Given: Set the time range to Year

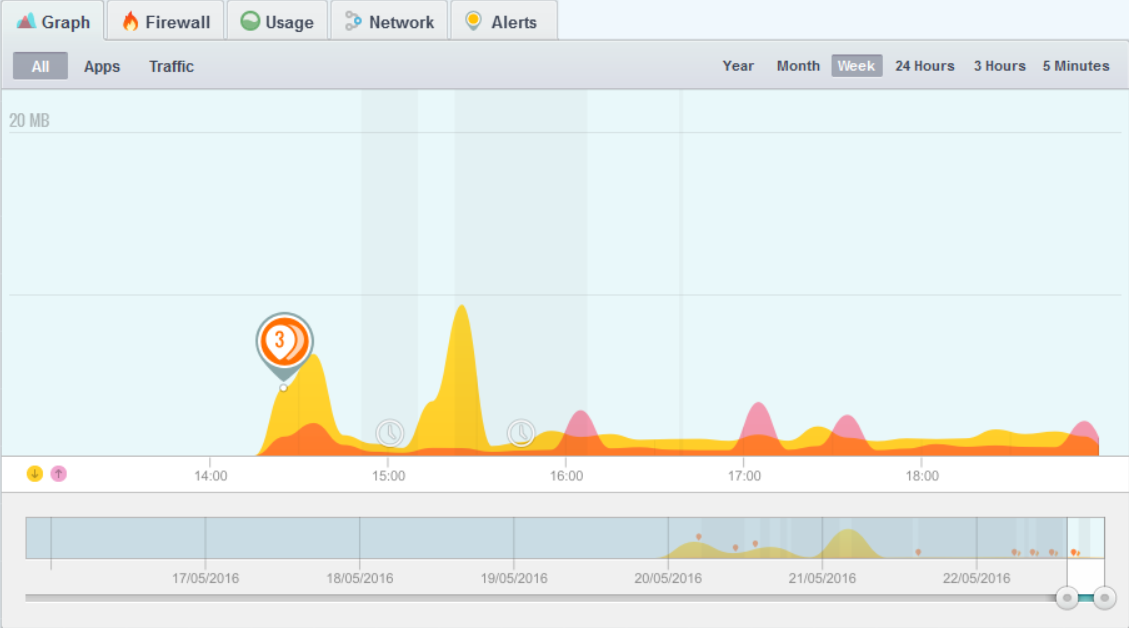Looking at the screenshot, I should coord(738,66).
